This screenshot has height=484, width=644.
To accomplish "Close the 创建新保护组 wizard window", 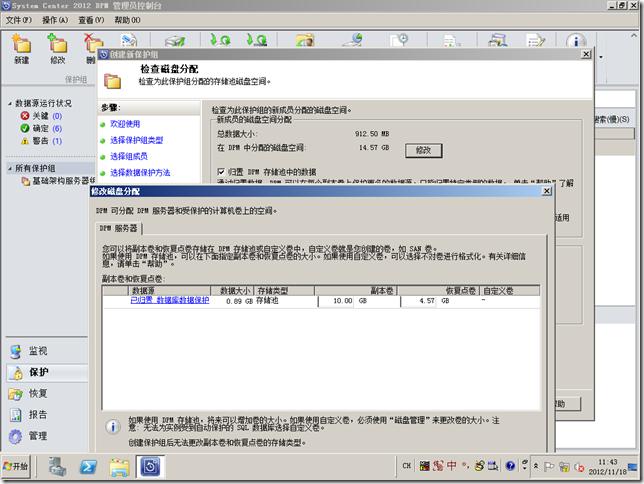I will pyautogui.click(x=586, y=54).
